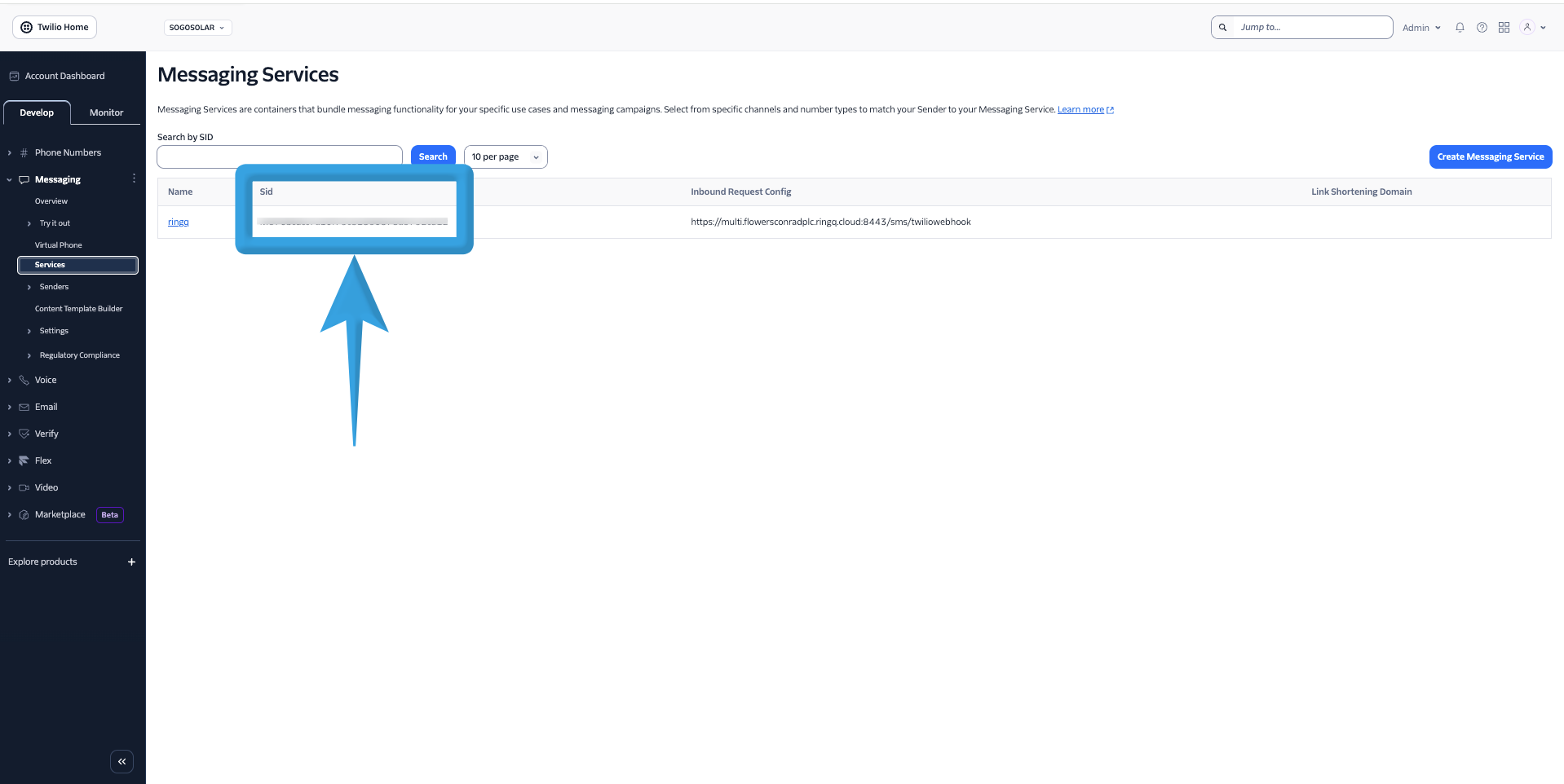Click the Create Messaging Service button
Image resolution: width=1564 pixels, height=784 pixels.
[1490, 156]
